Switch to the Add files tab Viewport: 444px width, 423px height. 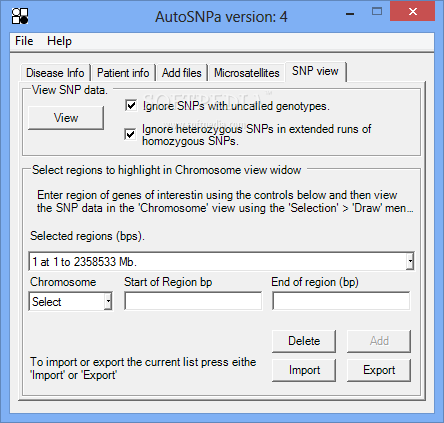tap(182, 73)
